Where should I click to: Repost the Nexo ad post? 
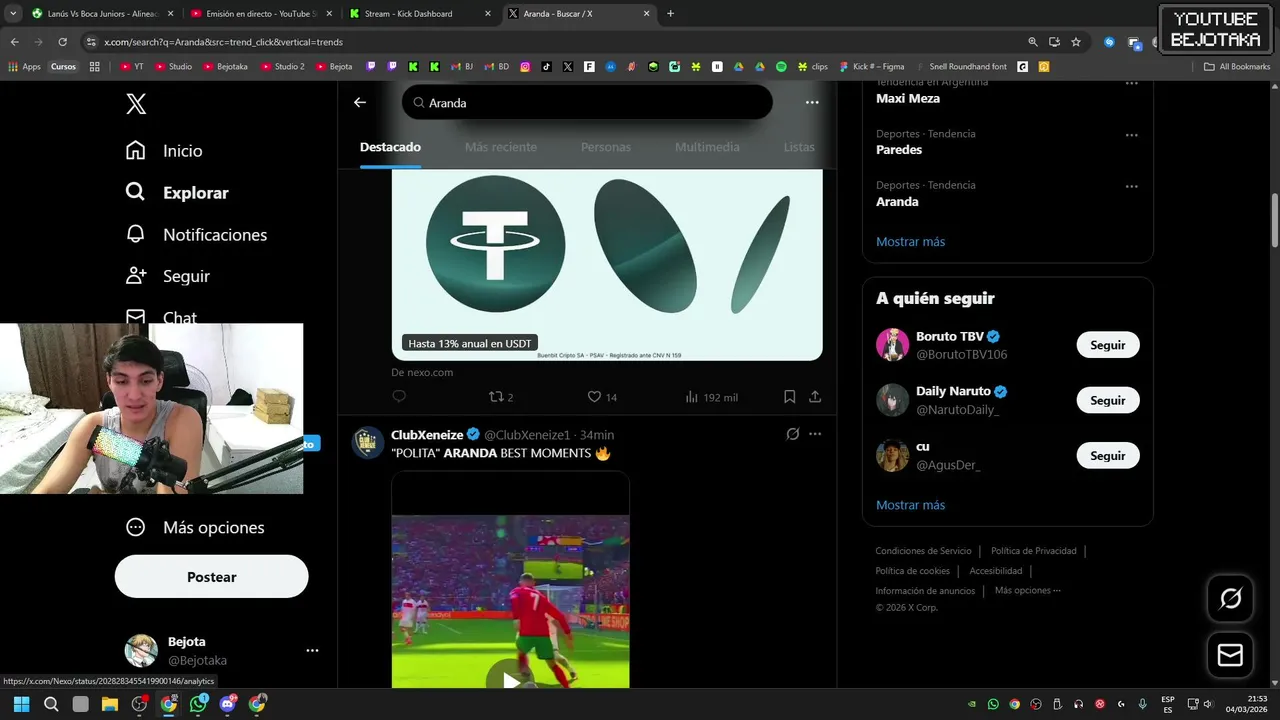(500, 397)
